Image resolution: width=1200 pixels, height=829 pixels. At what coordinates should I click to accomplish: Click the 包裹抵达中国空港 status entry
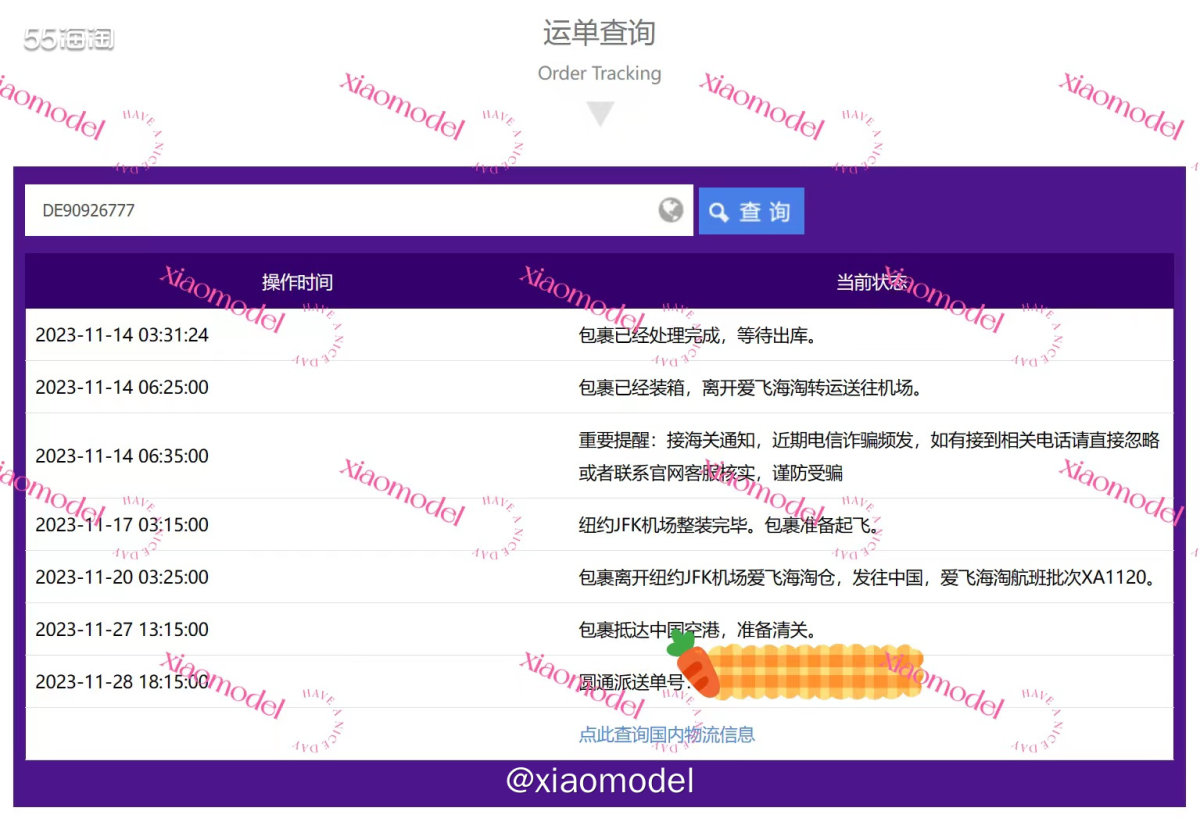(x=698, y=629)
